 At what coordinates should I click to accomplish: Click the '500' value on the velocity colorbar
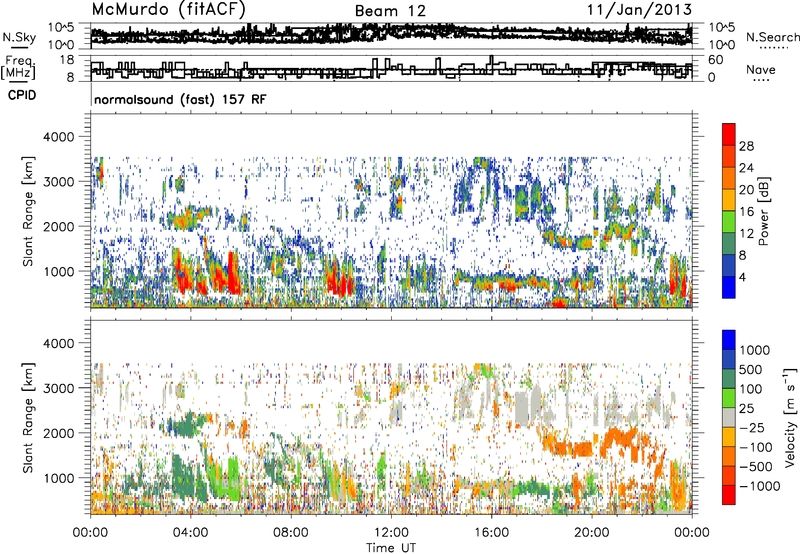tap(751, 370)
